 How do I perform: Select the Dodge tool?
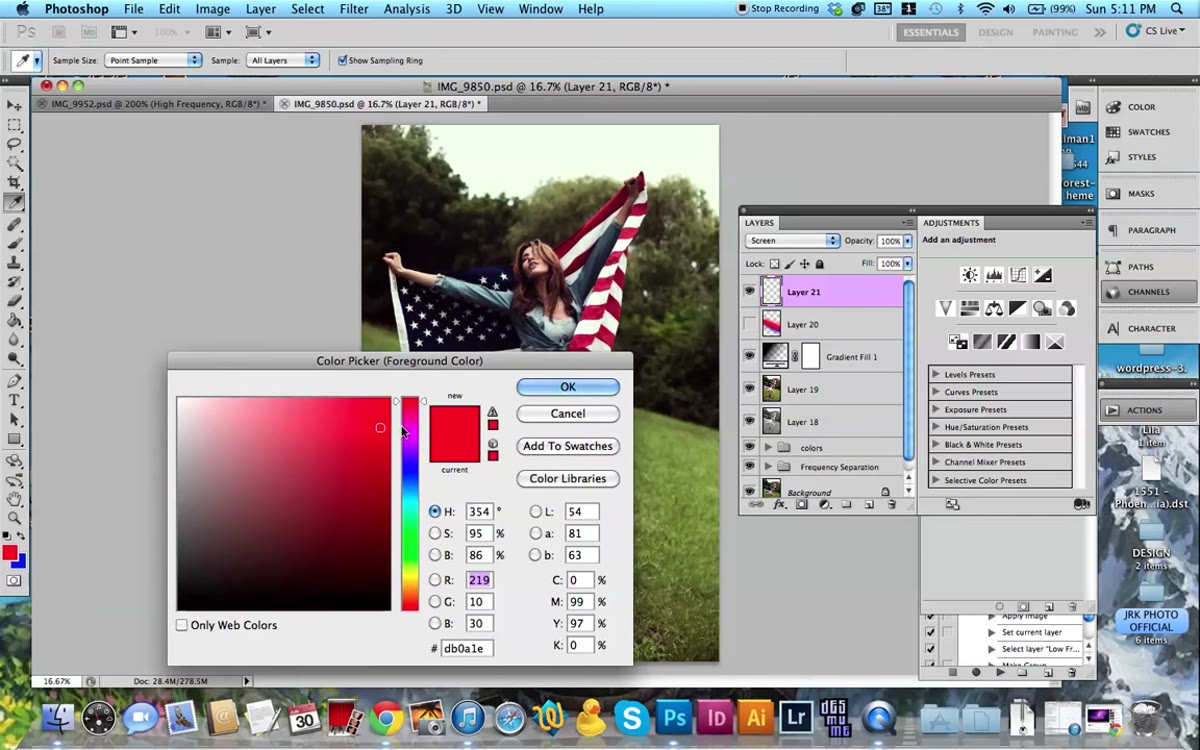coord(14,359)
